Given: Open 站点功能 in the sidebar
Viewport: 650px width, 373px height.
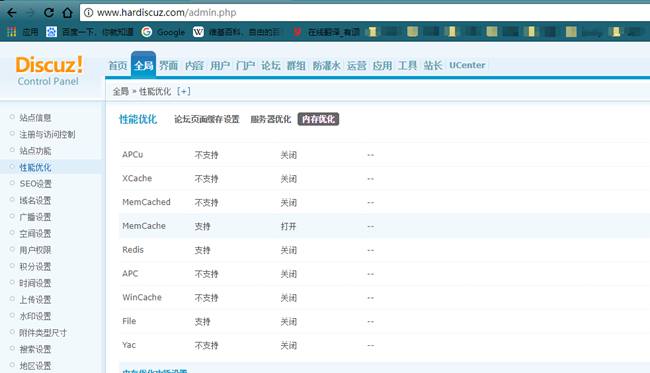Looking at the screenshot, I should [x=35, y=151].
